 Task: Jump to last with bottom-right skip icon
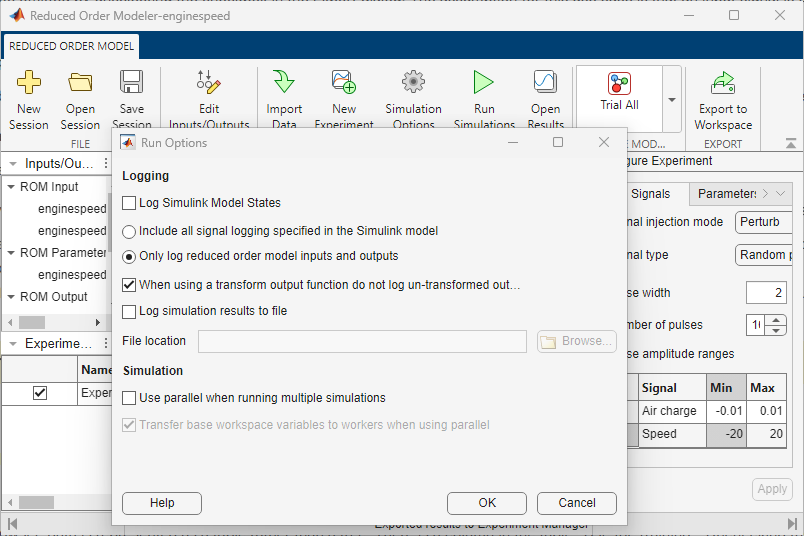click(792, 524)
